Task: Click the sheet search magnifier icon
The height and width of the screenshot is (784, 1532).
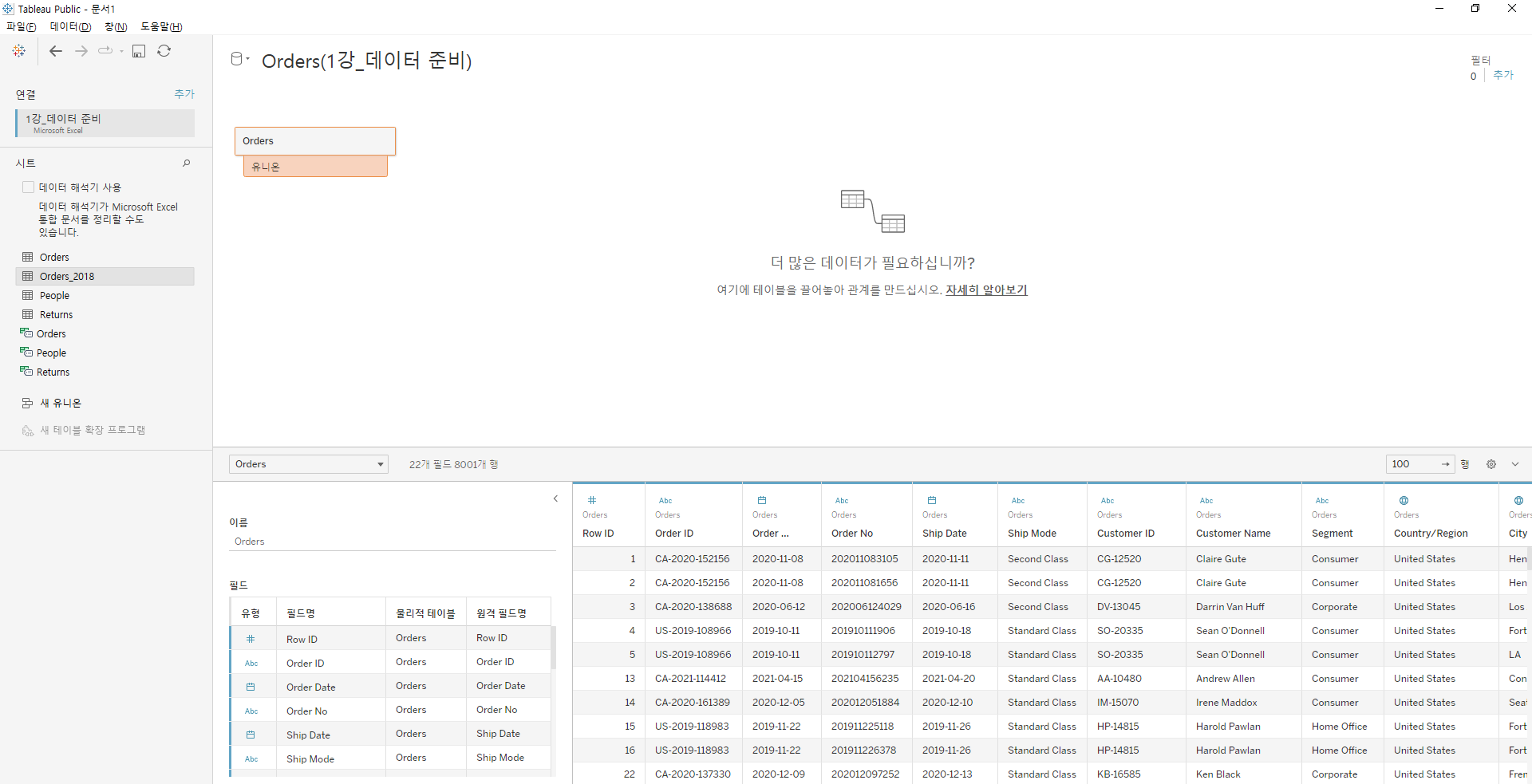Action: [x=187, y=163]
